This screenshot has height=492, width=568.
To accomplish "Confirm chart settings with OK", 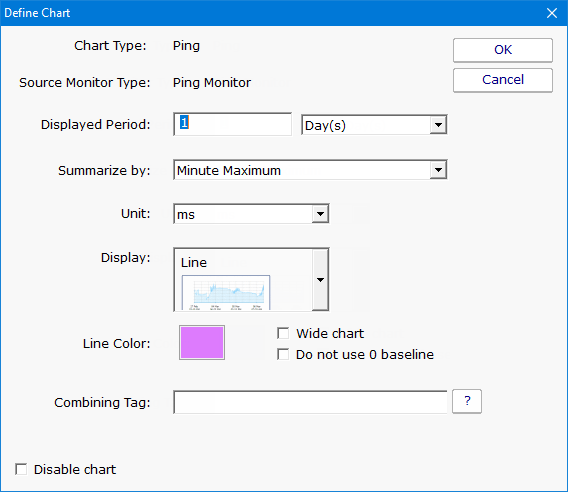I will [503, 50].
